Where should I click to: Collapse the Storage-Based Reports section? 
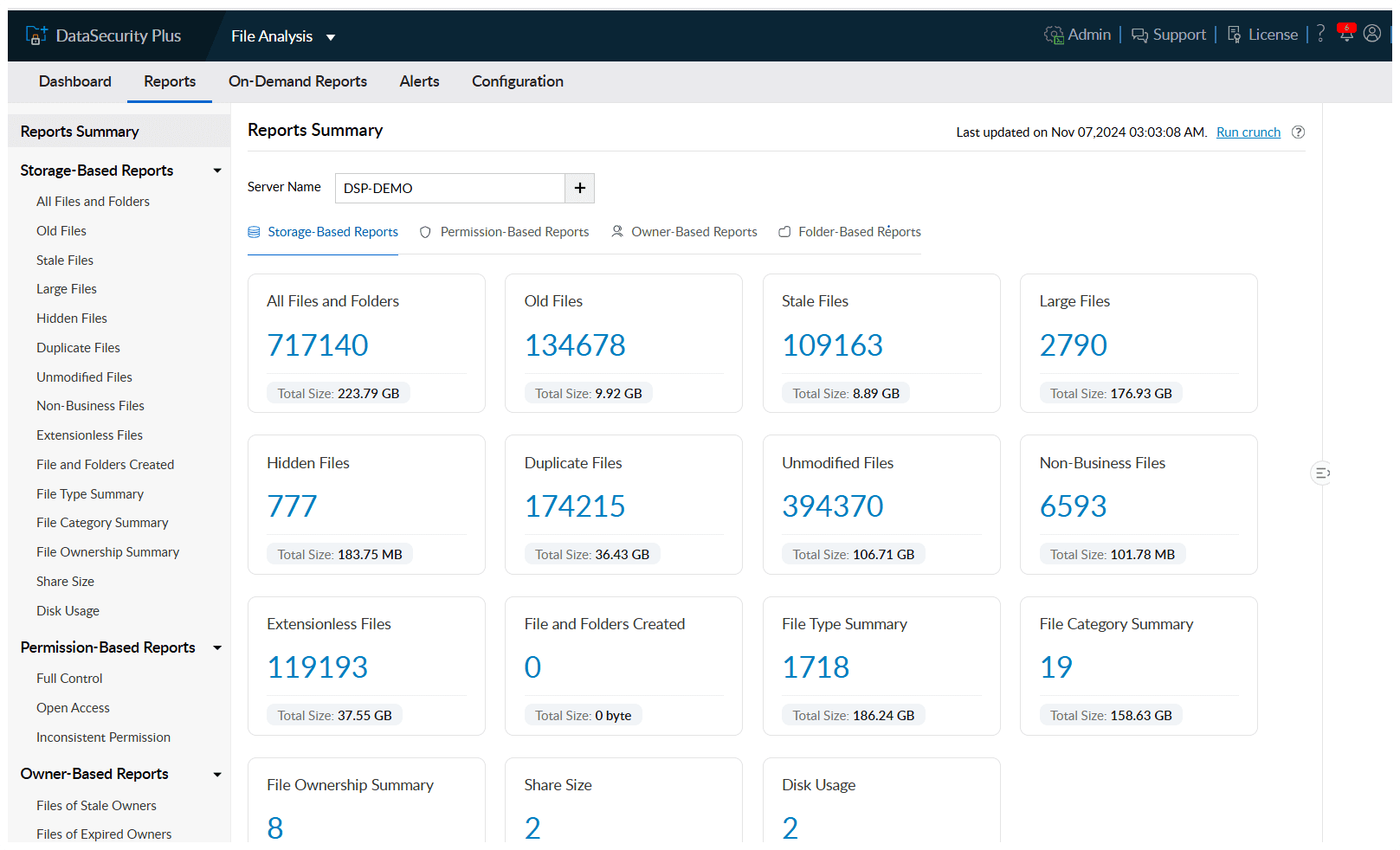217,171
